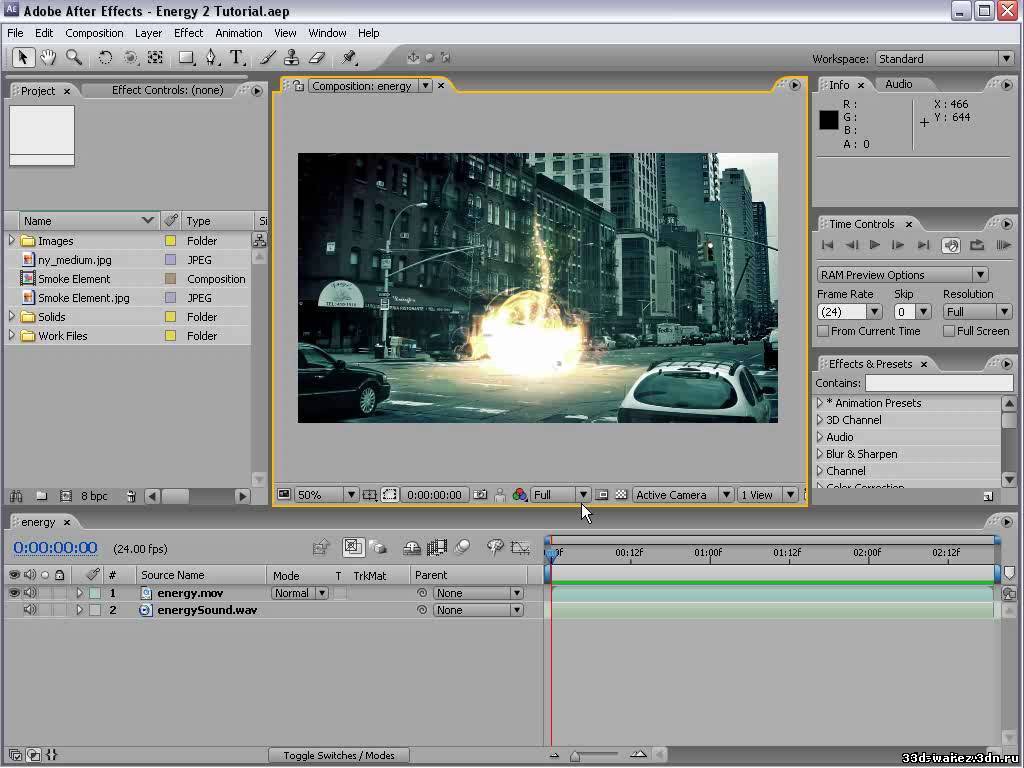Switch to the Audio tab
Image resolution: width=1024 pixels, height=768 pixels.
click(899, 84)
